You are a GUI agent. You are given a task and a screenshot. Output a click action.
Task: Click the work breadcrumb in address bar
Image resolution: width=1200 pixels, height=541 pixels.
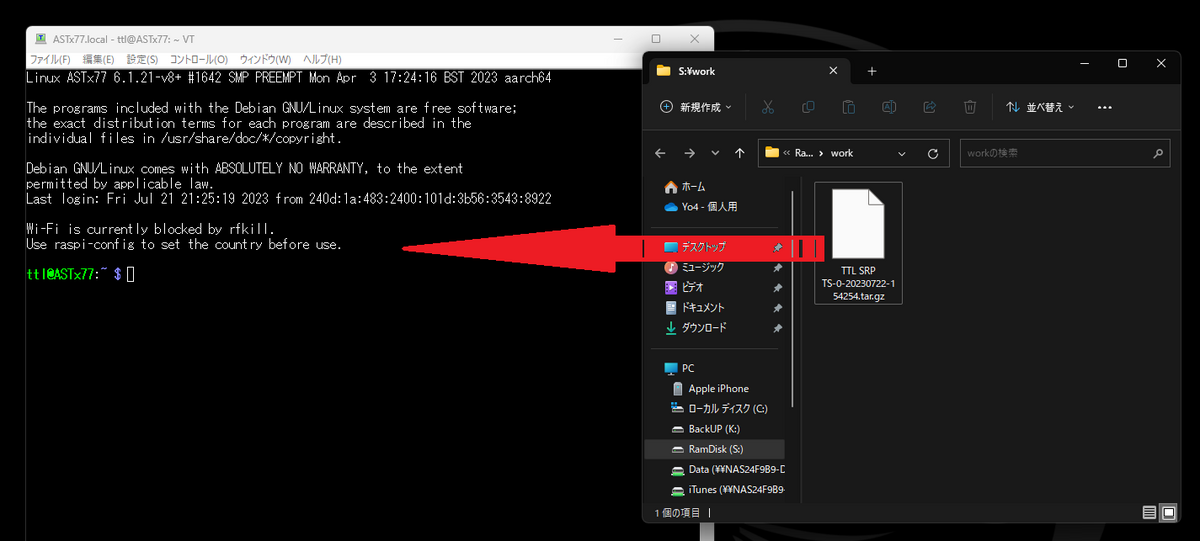[842, 153]
